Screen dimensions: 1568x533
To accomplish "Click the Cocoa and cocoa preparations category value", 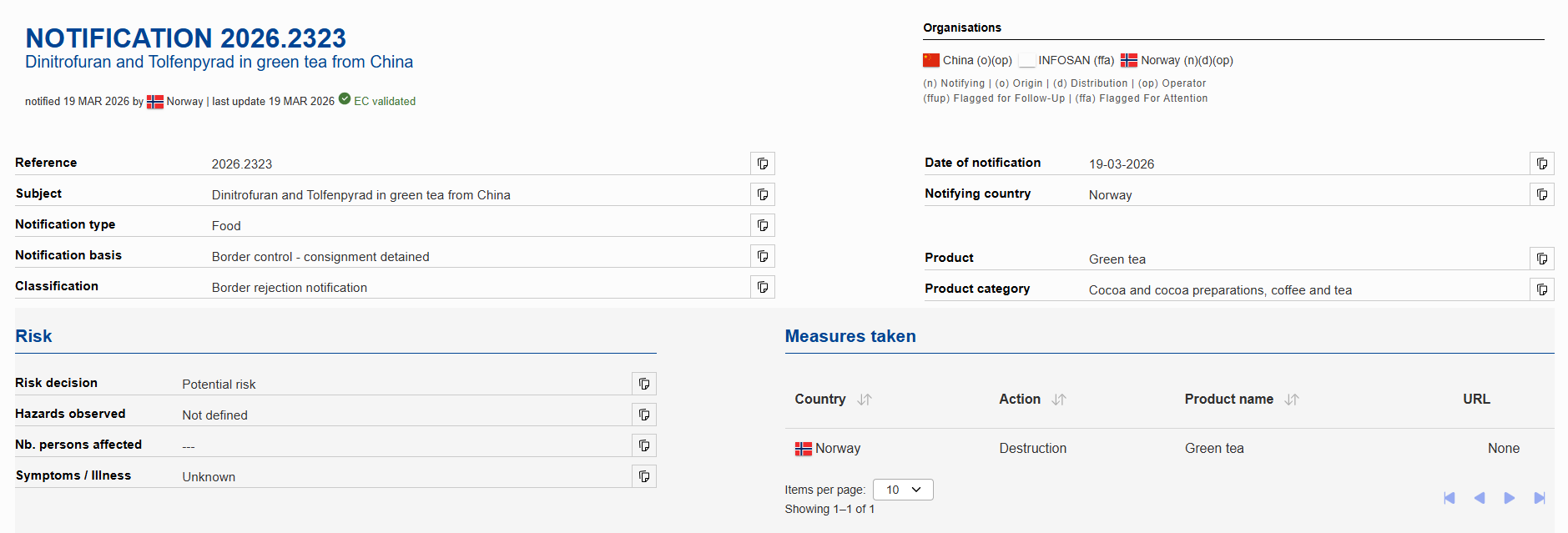I will [x=1220, y=290].
